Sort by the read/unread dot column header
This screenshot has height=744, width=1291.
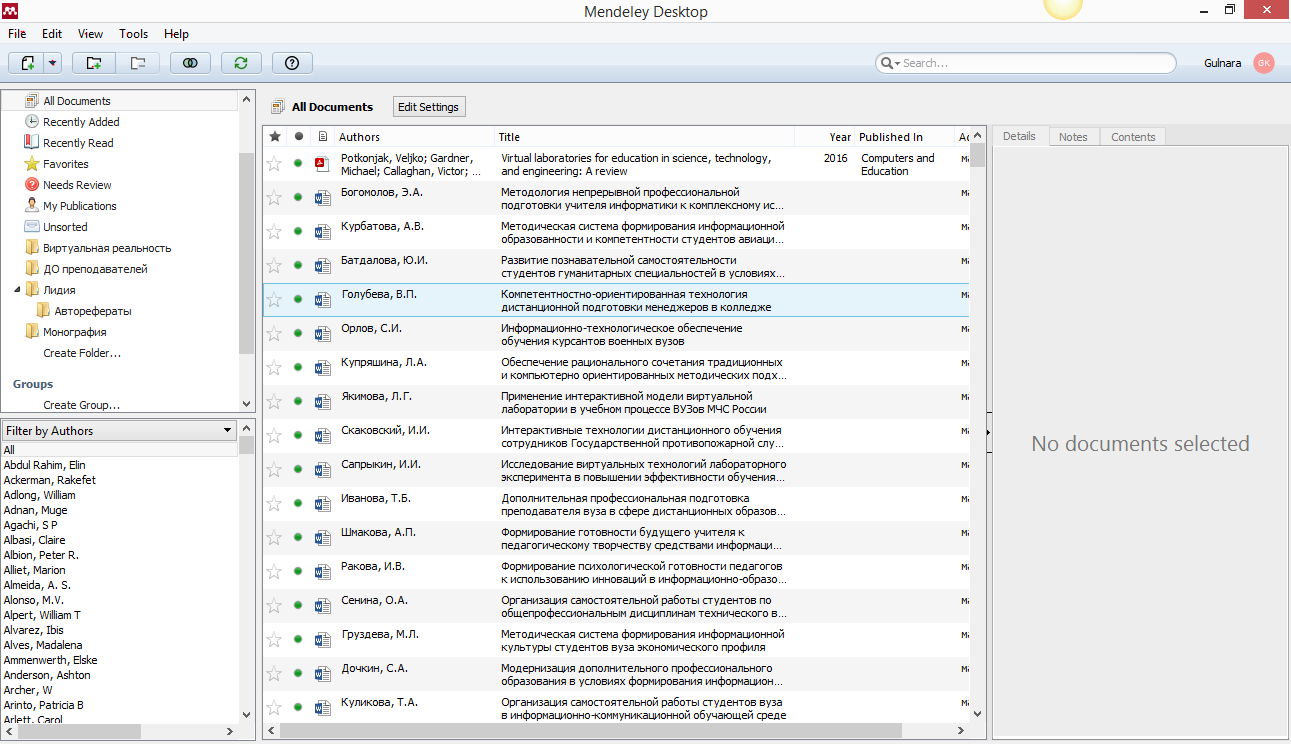[298, 137]
